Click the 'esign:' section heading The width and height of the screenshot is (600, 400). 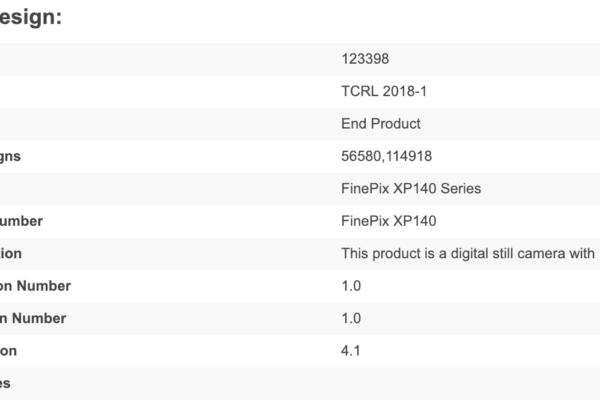pyautogui.click(x=33, y=17)
